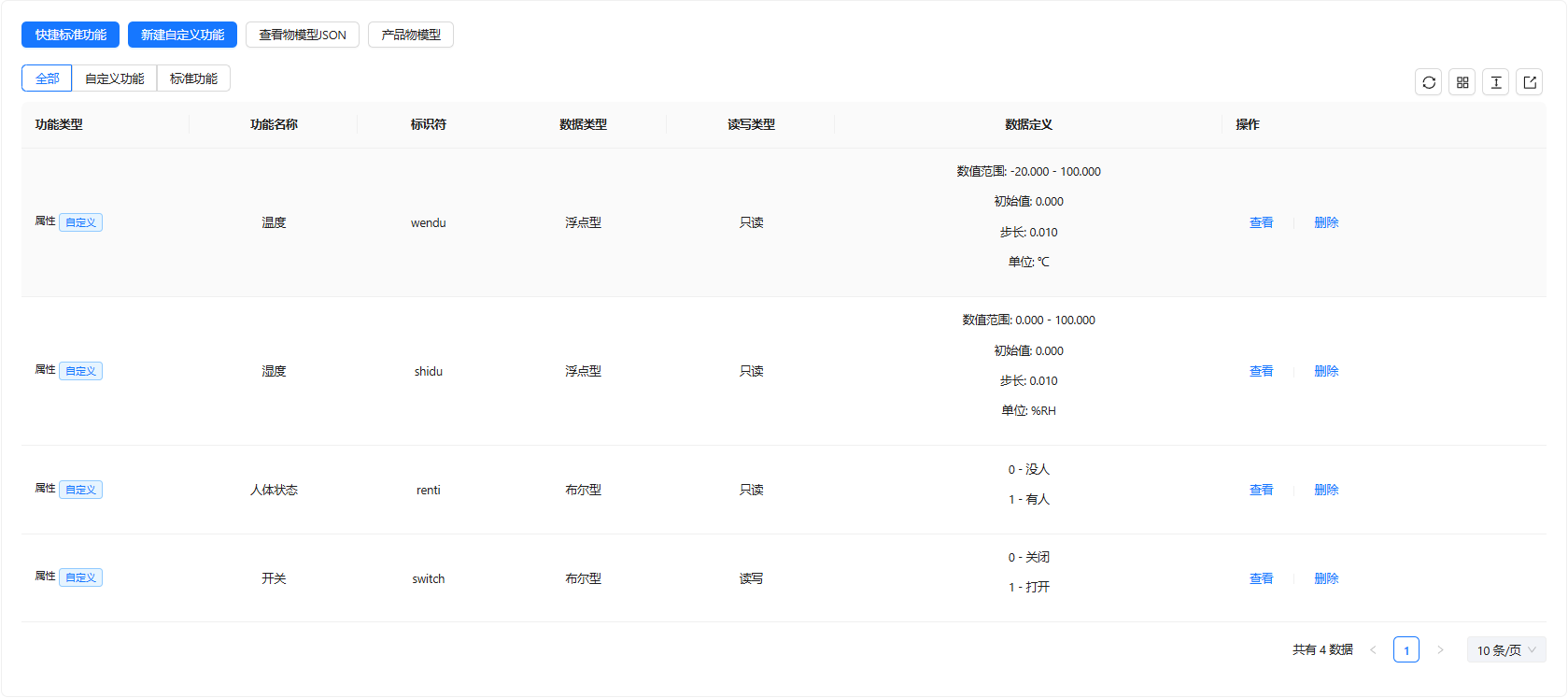Open the column settings grid icon

pyautogui.click(x=1462, y=82)
